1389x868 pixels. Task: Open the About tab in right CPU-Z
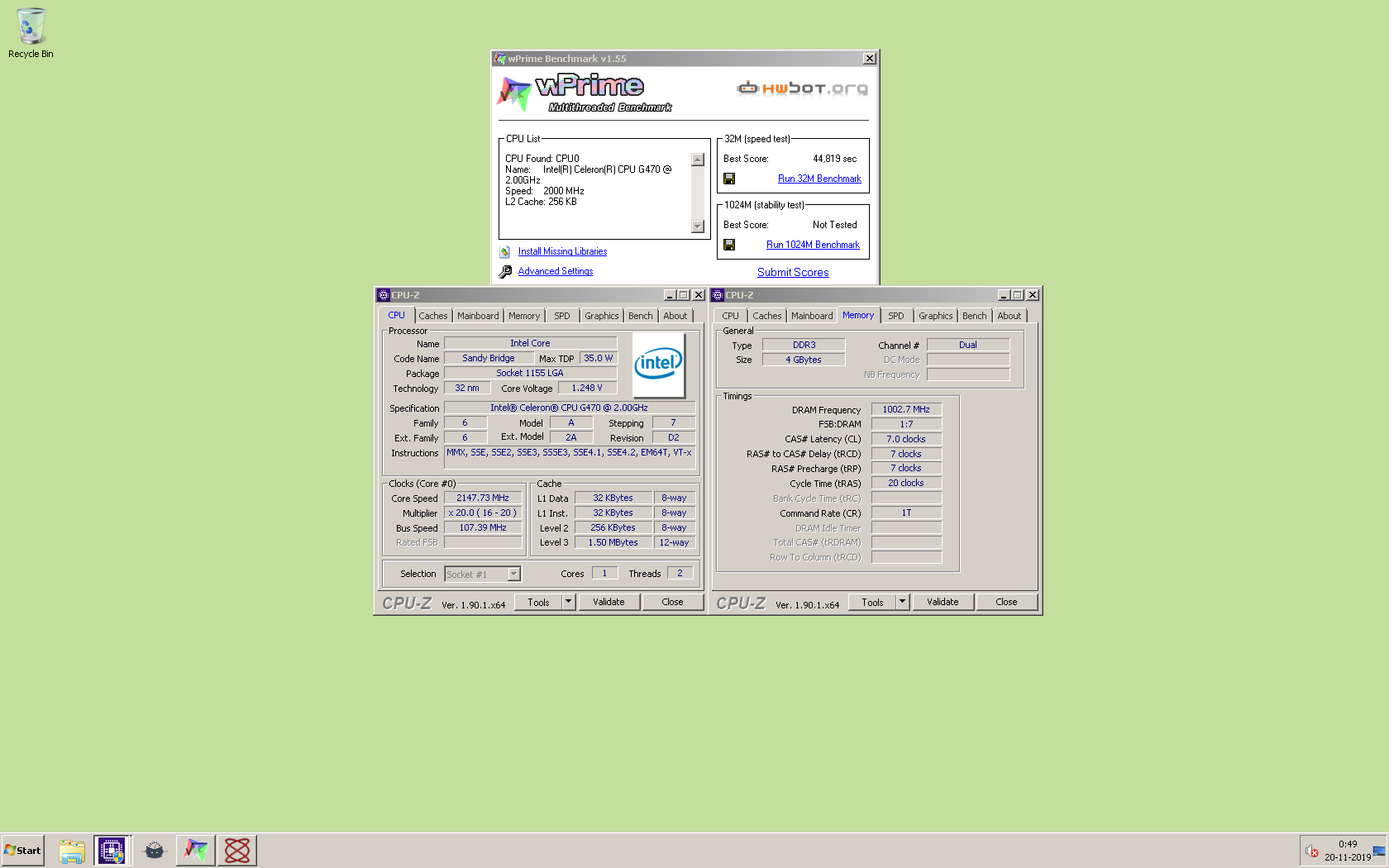[1009, 316]
